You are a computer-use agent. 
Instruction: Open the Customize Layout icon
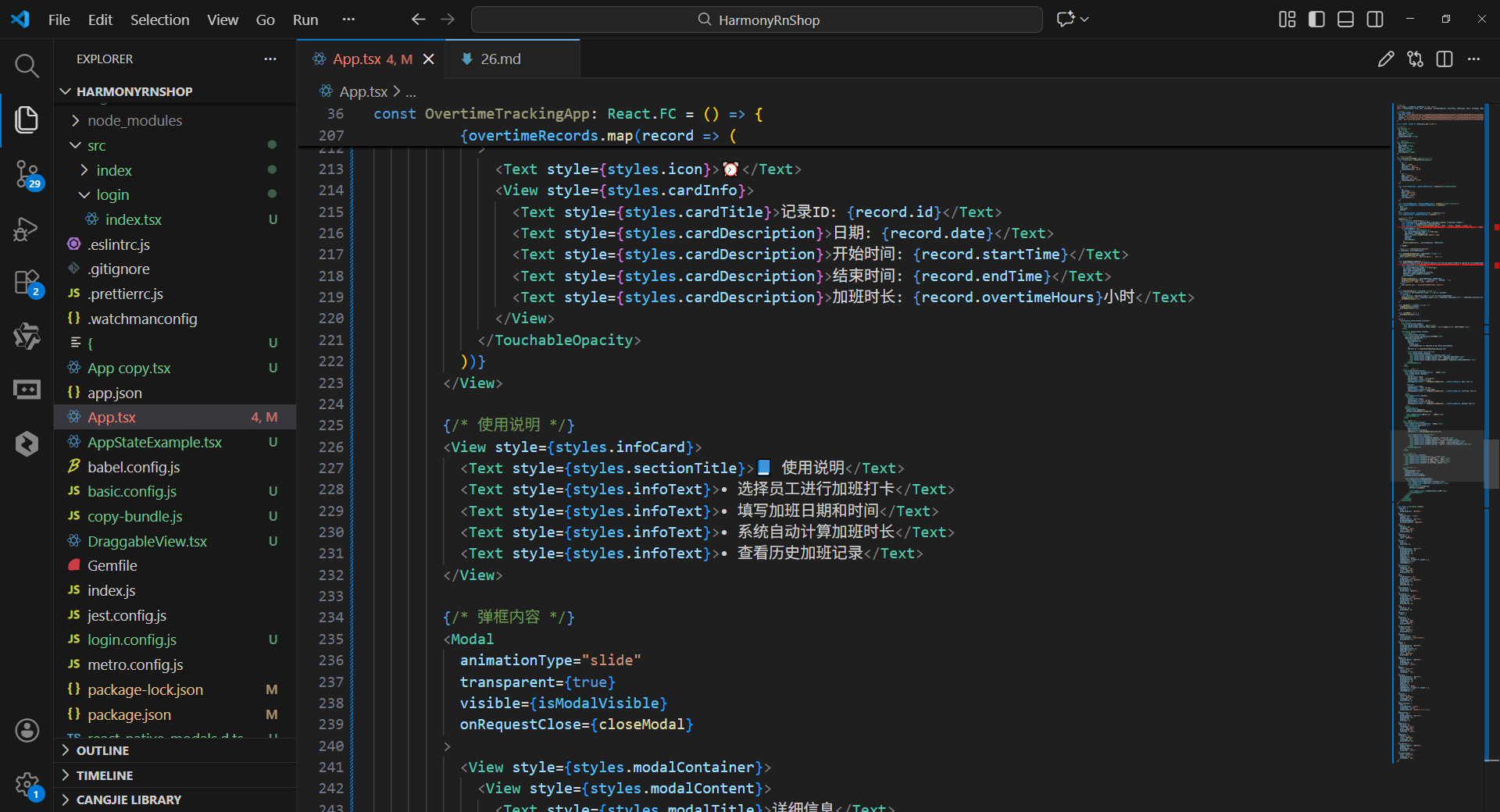click(1287, 20)
